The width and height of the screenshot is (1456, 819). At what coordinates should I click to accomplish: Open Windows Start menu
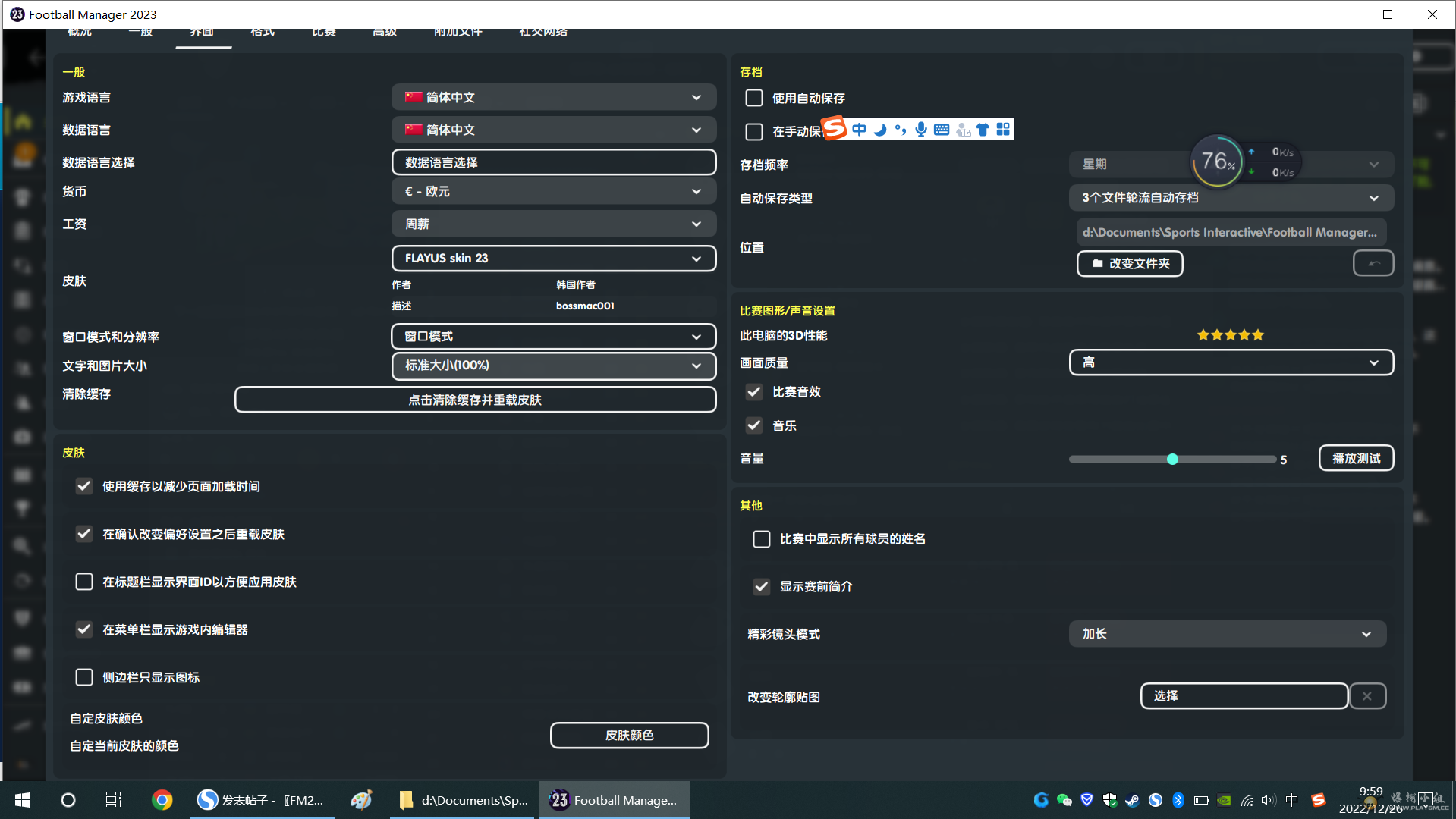point(23,800)
